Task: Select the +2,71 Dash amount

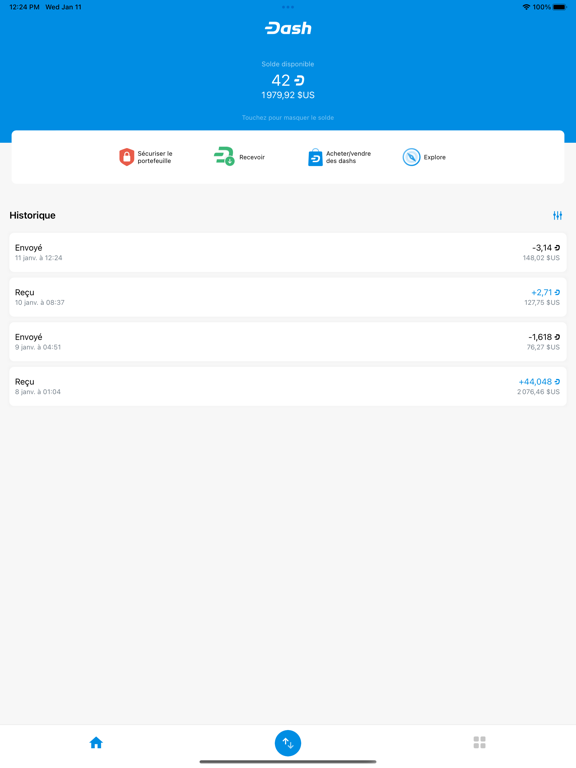Action: pyautogui.click(x=546, y=292)
